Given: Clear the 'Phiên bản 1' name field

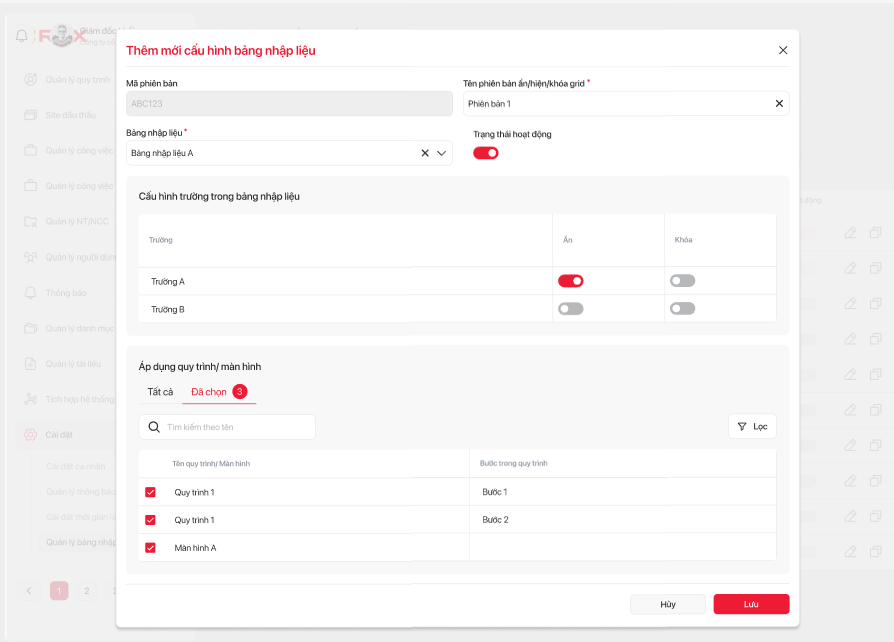Looking at the screenshot, I should tap(779, 103).
